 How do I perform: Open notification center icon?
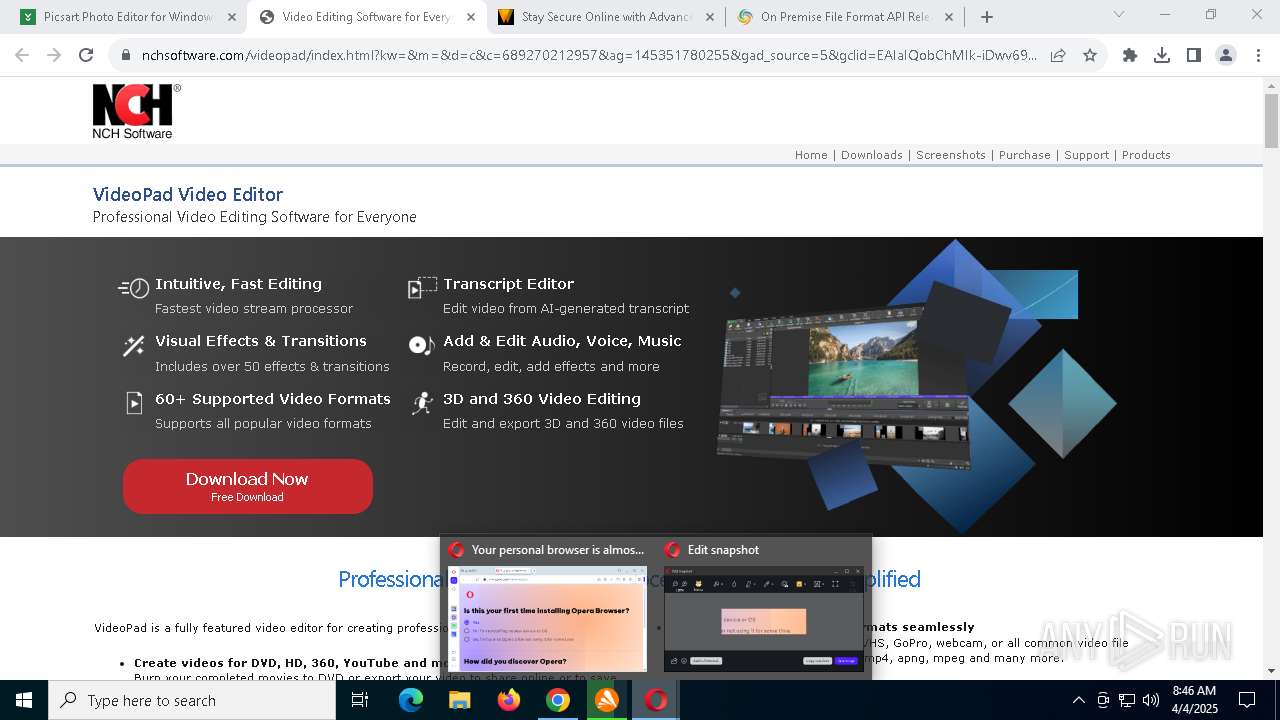(1247, 700)
